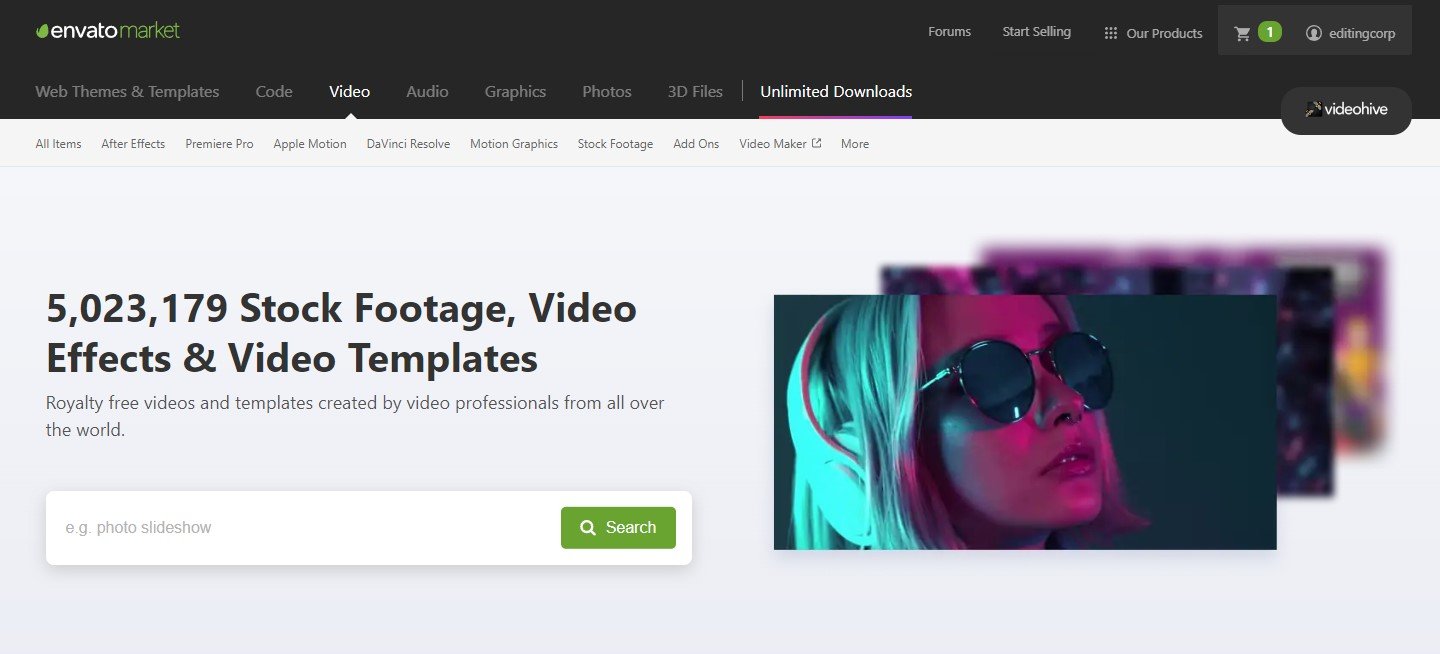
Task: Open Motion Graphics submenu item
Action: pos(514,144)
